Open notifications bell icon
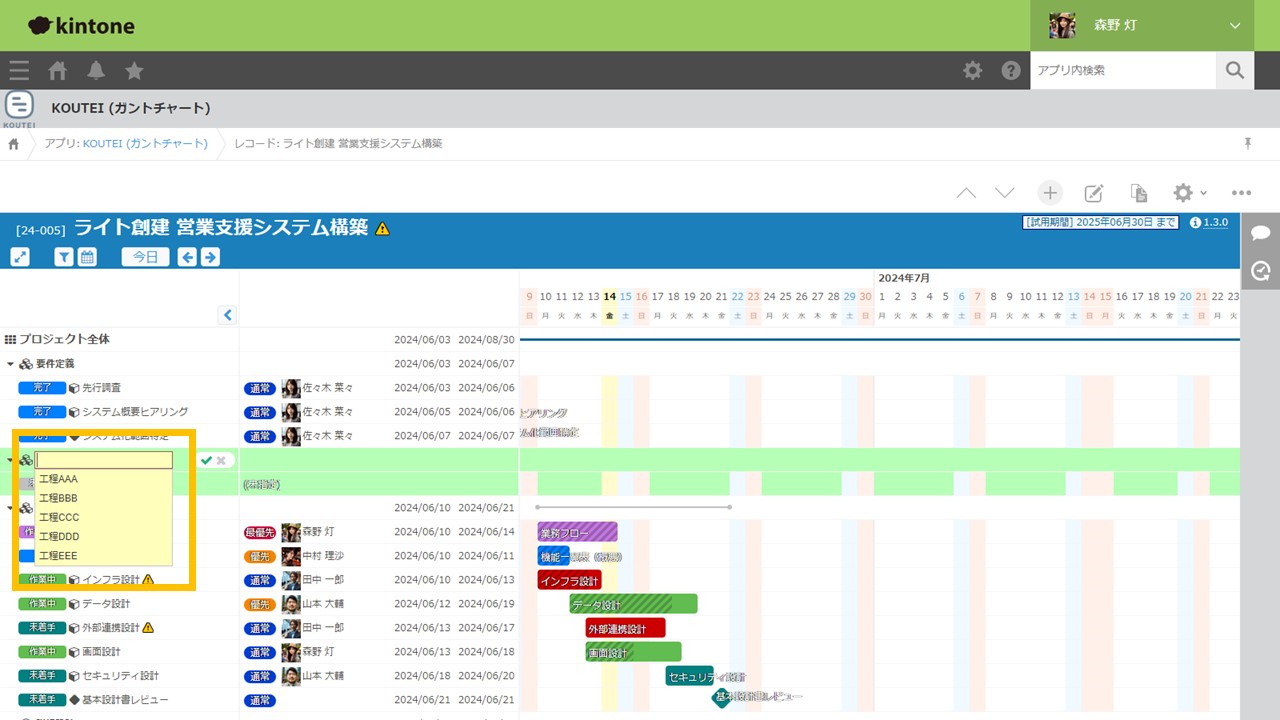The image size is (1280, 720). (96, 70)
